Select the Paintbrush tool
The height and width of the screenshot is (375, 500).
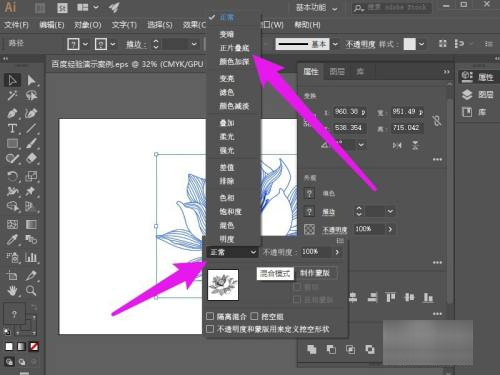31,144
